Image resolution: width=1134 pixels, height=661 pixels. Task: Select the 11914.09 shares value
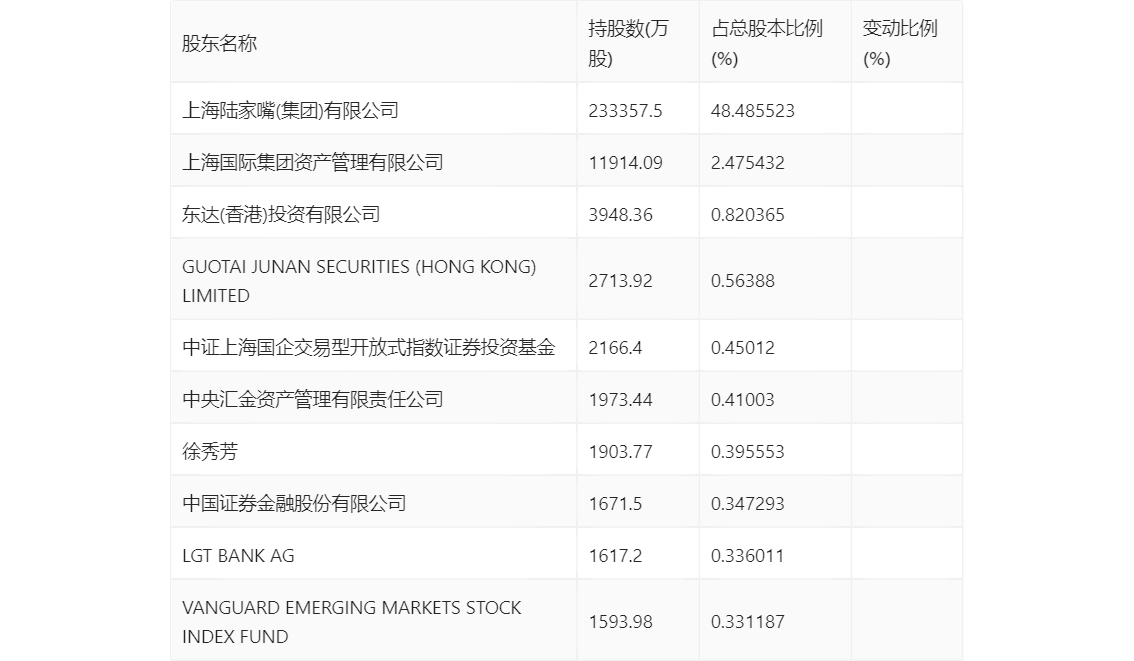pyautogui.click(x=625, y=162)
